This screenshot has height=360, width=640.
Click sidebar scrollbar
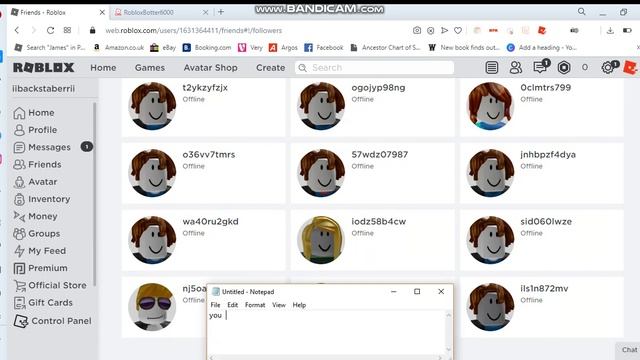click(x=95, y=194)
